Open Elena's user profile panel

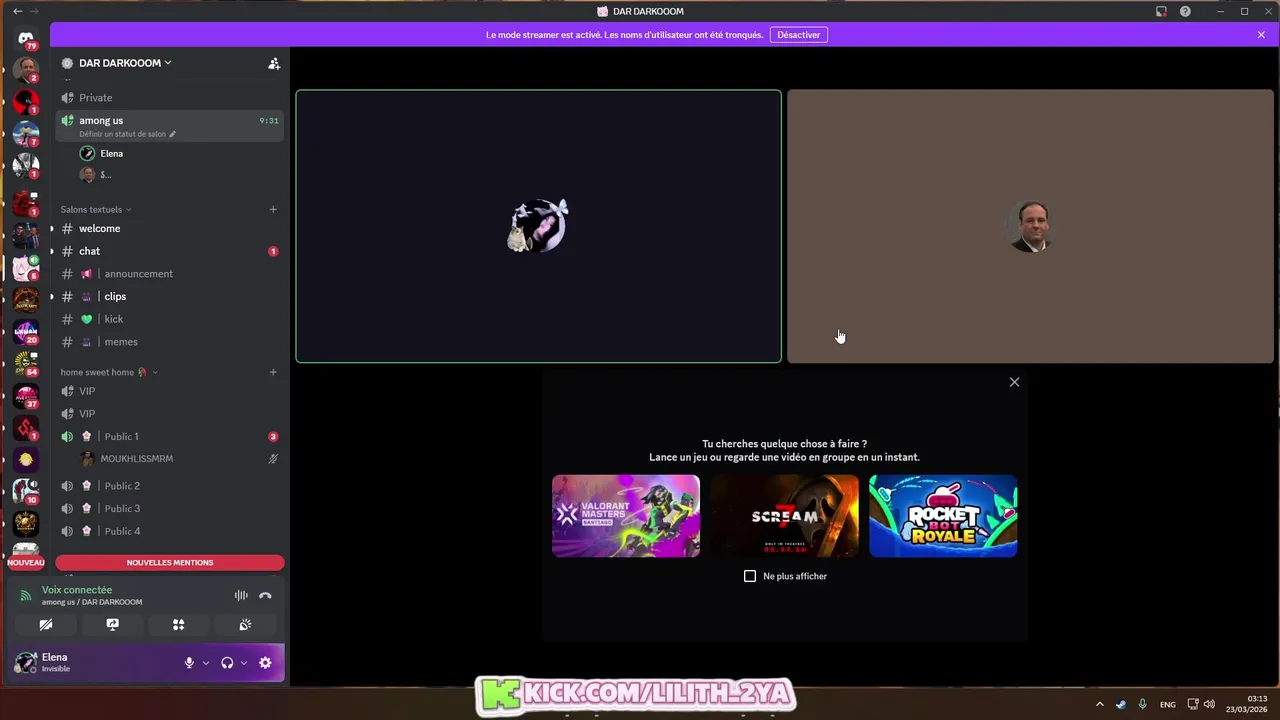95,663
